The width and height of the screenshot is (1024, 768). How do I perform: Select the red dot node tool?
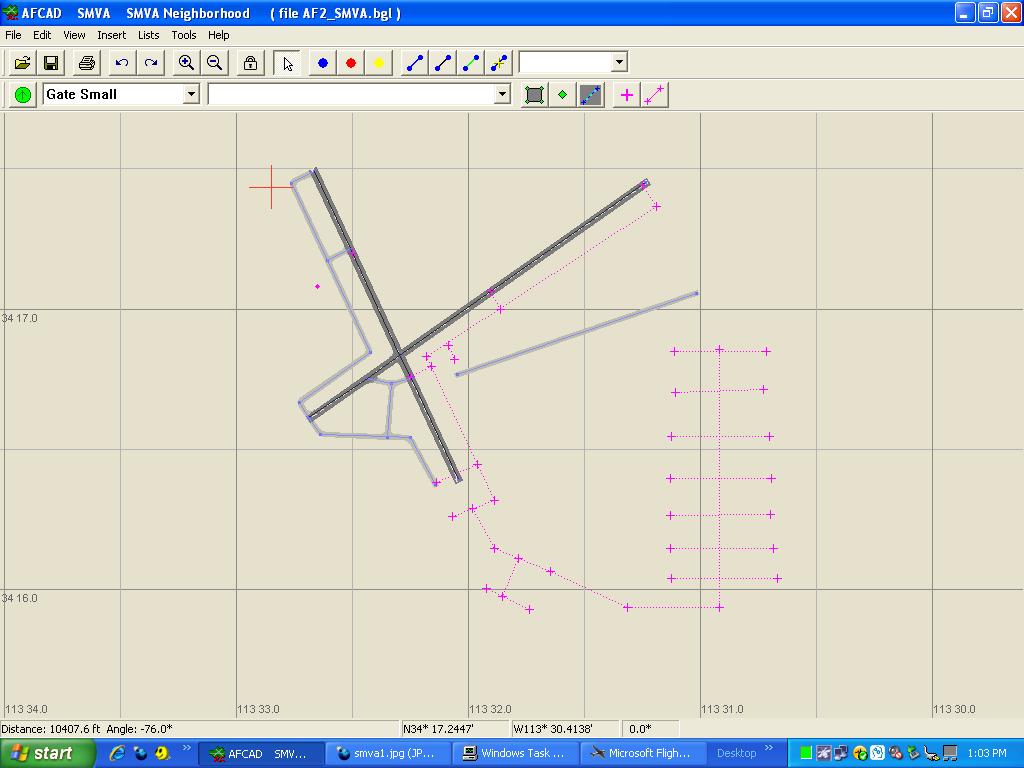[x=351, y=63]
